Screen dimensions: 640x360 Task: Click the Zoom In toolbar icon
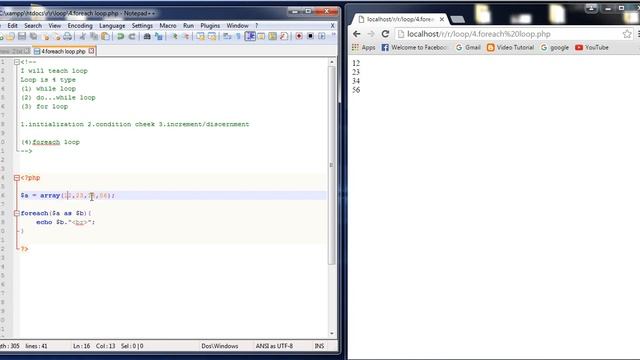coord(175,36)
